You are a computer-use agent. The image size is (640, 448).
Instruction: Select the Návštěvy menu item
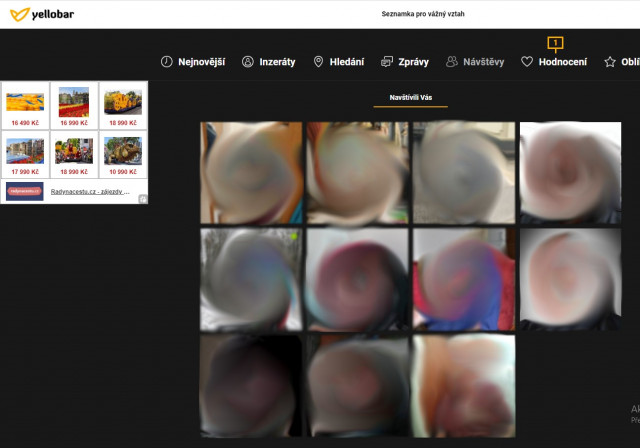pos(484,62)
